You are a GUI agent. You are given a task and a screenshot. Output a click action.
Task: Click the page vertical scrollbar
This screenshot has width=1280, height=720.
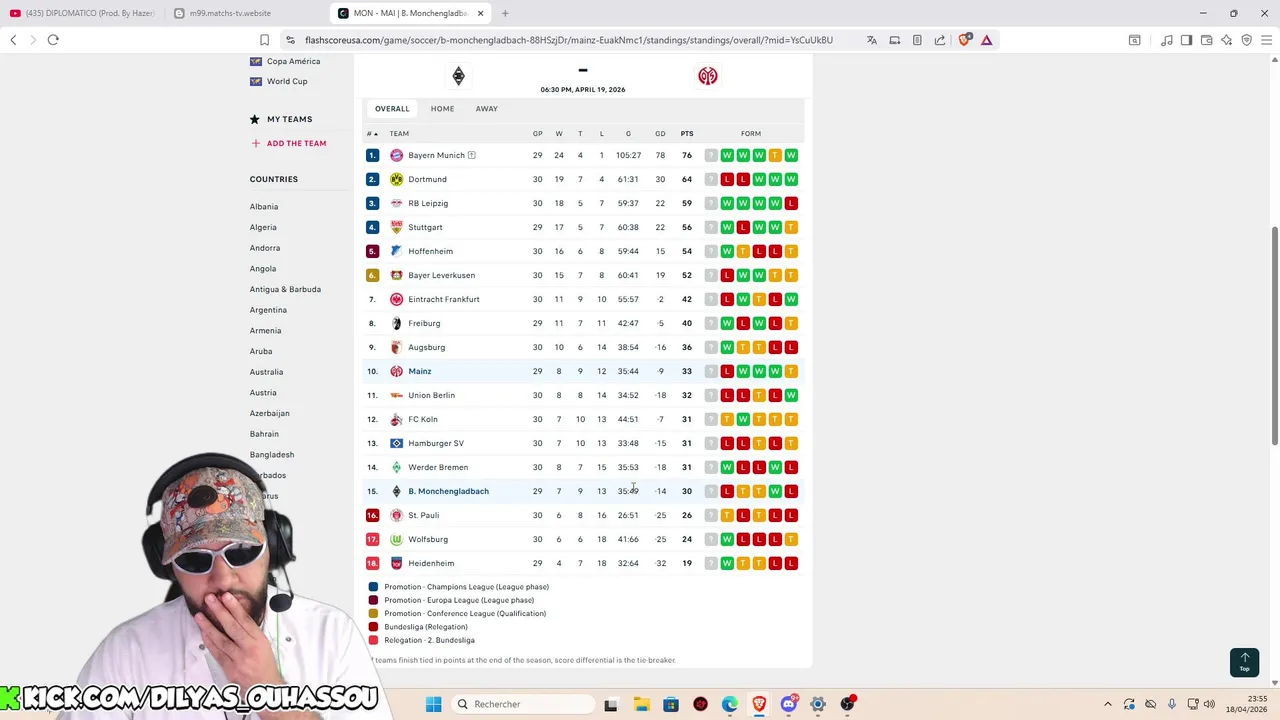[x=1274, y=336]
